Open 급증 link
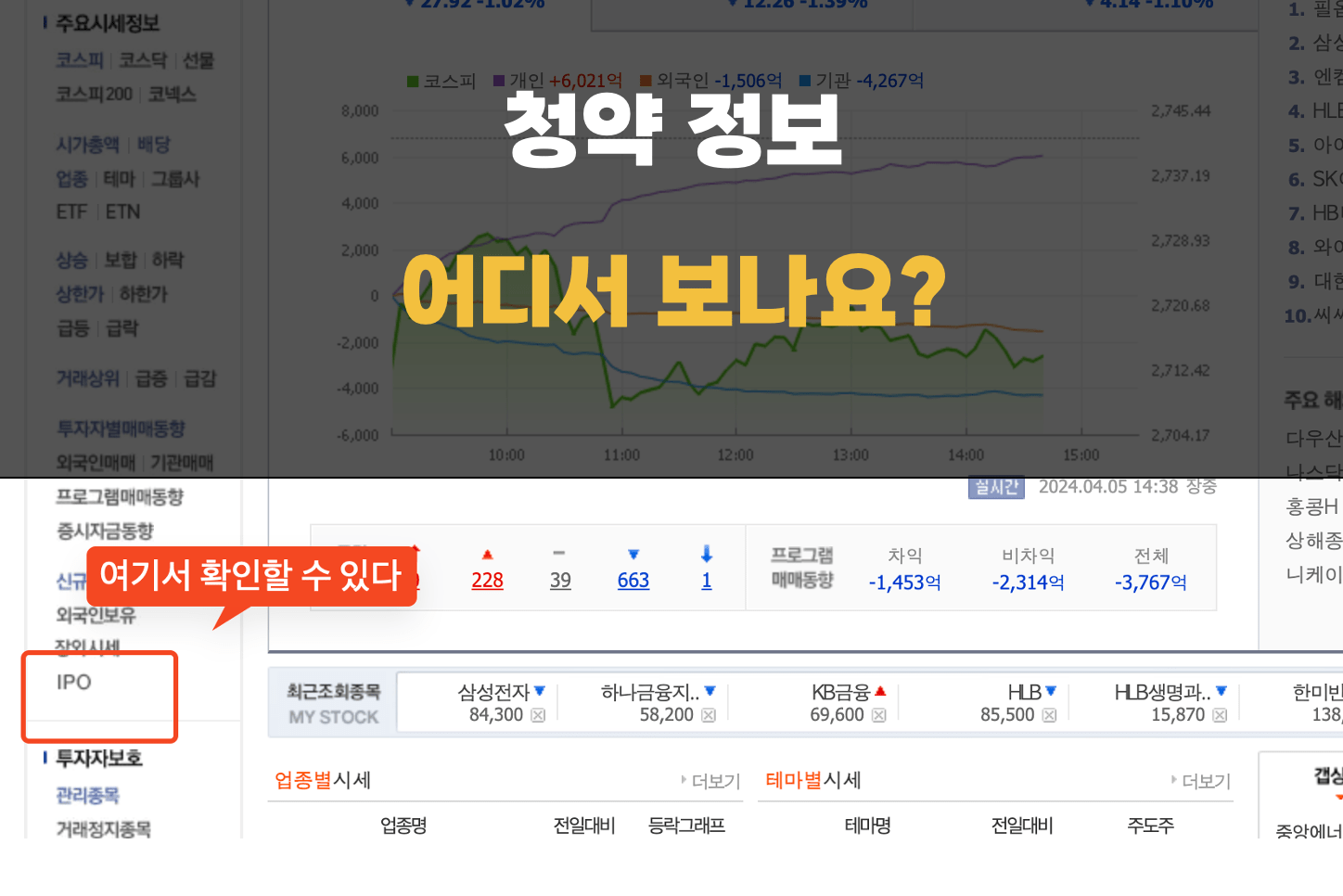 pos(151,378)
